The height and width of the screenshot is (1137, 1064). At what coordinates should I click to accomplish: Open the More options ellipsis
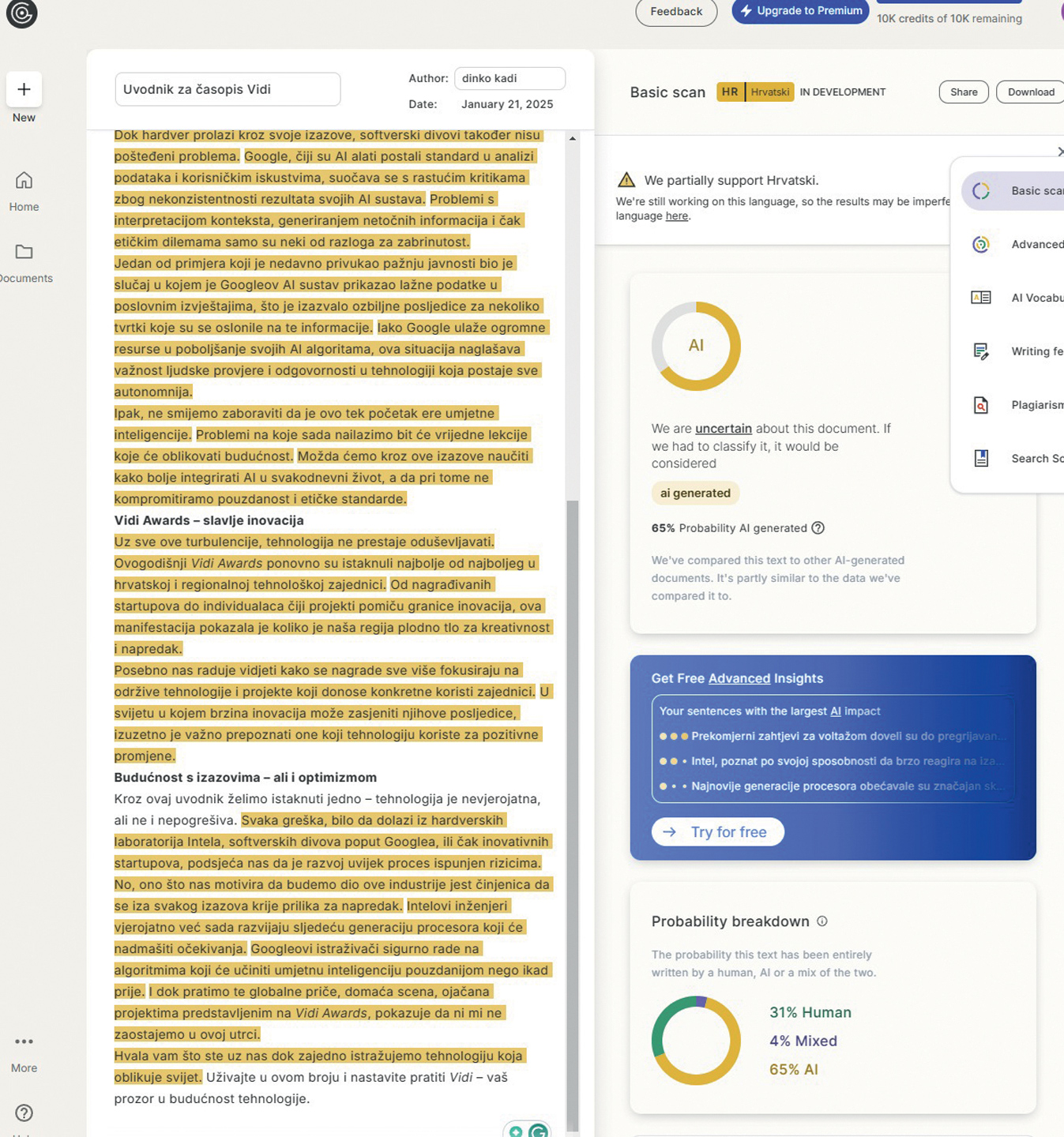[x=24, y=1041]
